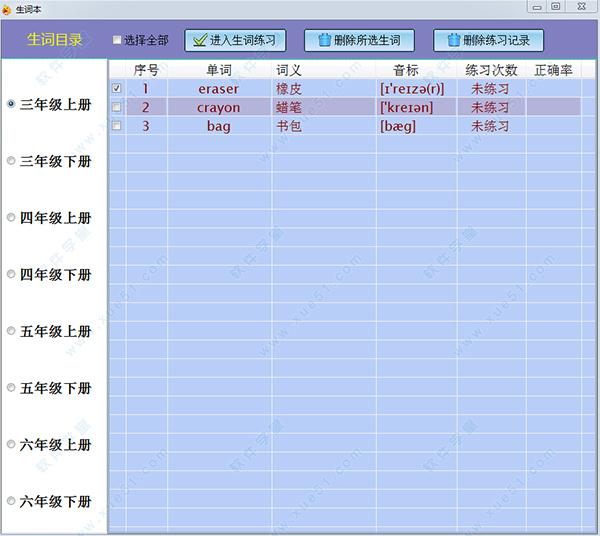Choose the 五年级下册 radio button
This screenshot has width=600, height=536.
click(11, 388)
